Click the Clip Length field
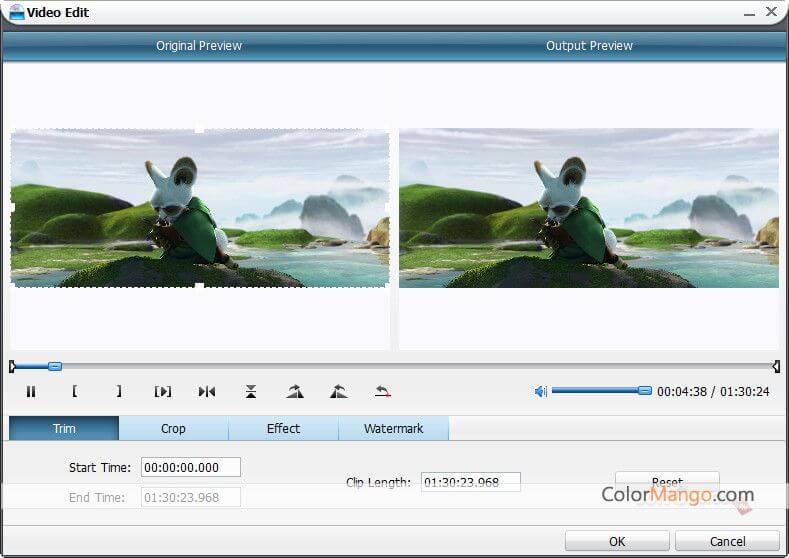 click(470, 482)
